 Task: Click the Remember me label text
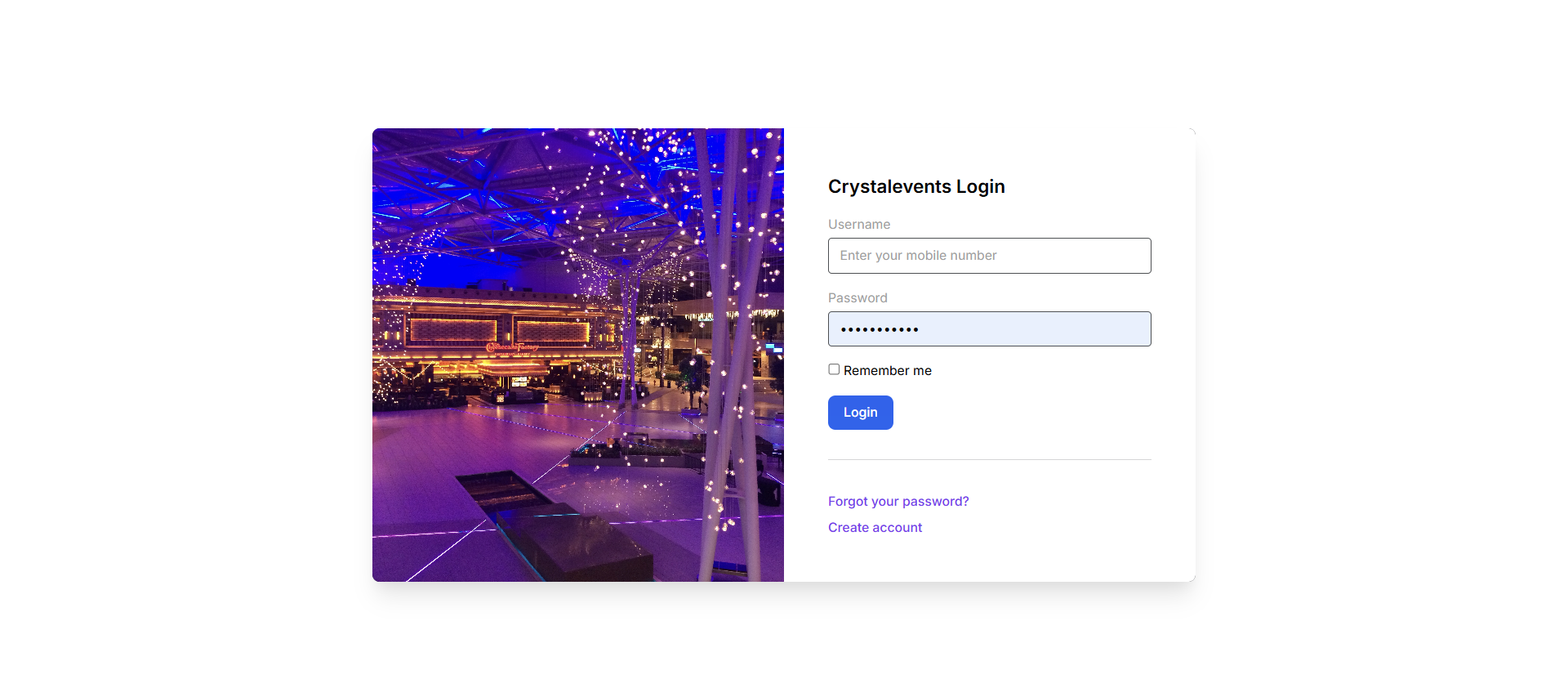click(x=887, y=371)
